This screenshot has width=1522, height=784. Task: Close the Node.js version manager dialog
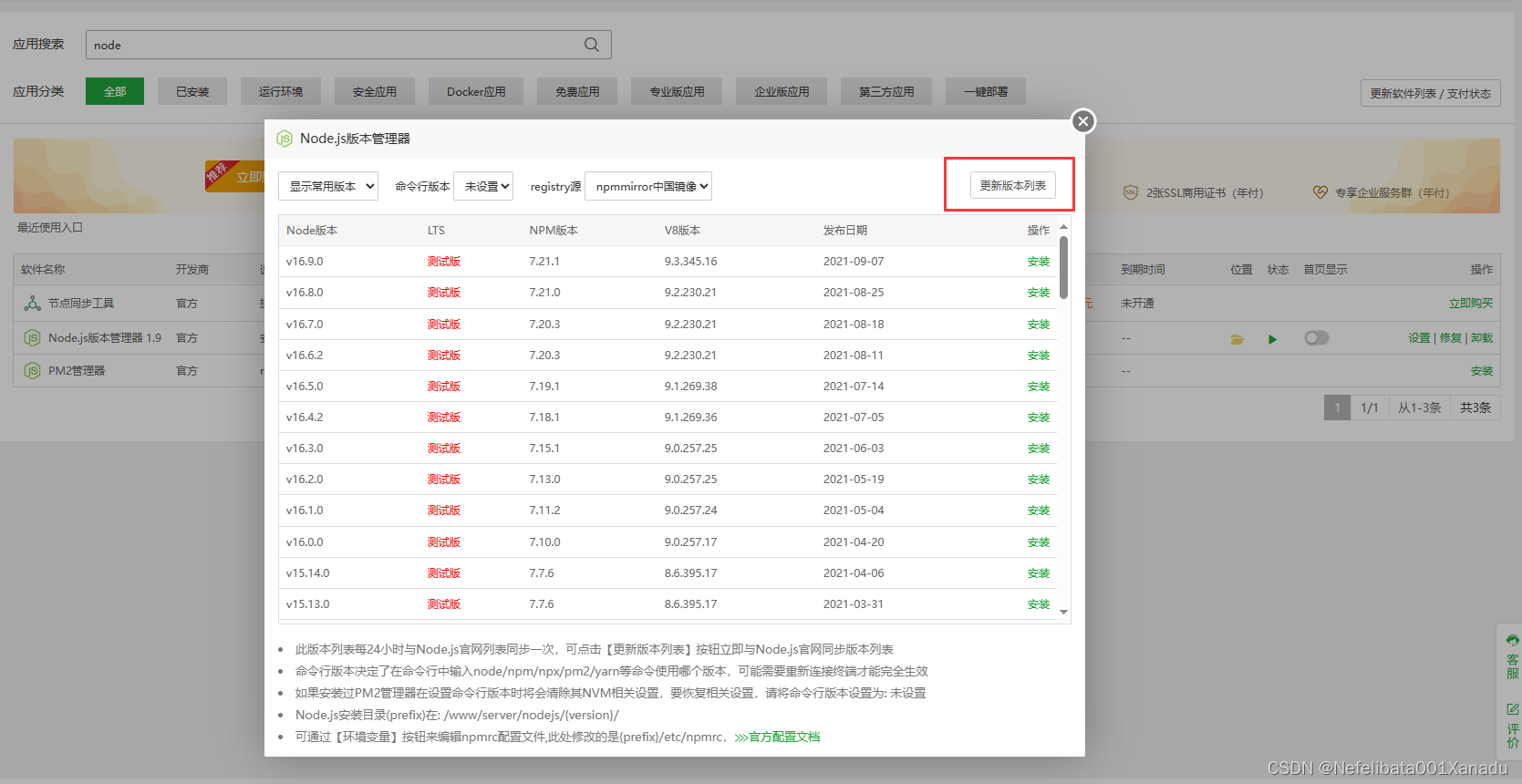pyautogui.click(x=1082, y=121)
